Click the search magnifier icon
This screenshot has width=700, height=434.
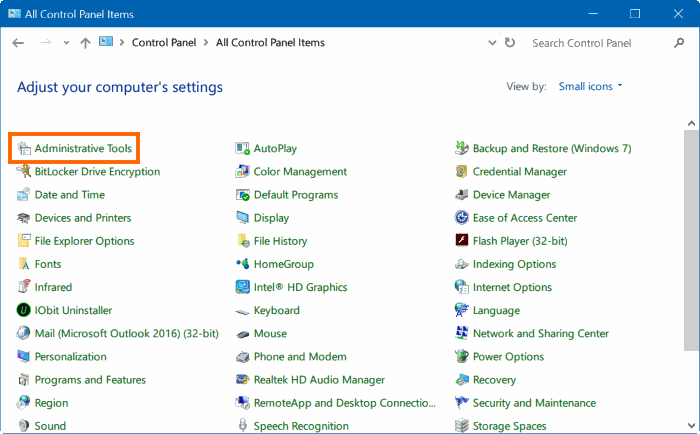tap(679, 43)
